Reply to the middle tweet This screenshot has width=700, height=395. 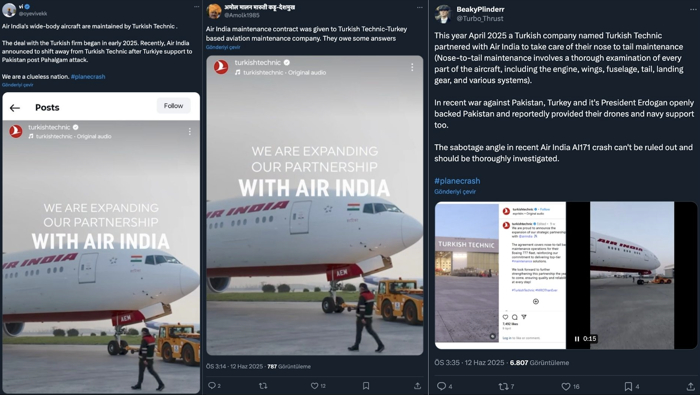212,386
